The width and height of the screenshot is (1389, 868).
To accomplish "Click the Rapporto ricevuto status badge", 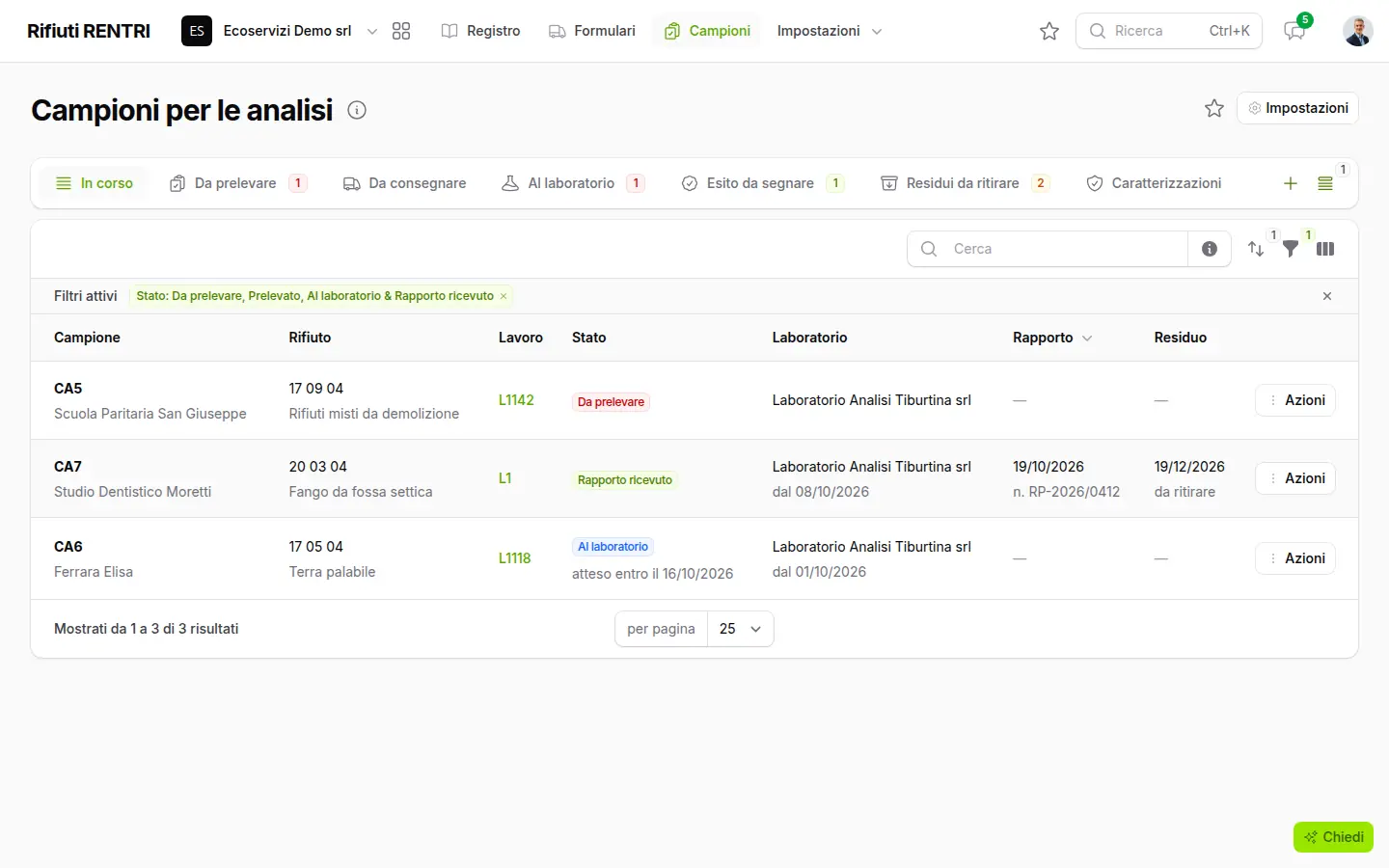I will (625, 480).
